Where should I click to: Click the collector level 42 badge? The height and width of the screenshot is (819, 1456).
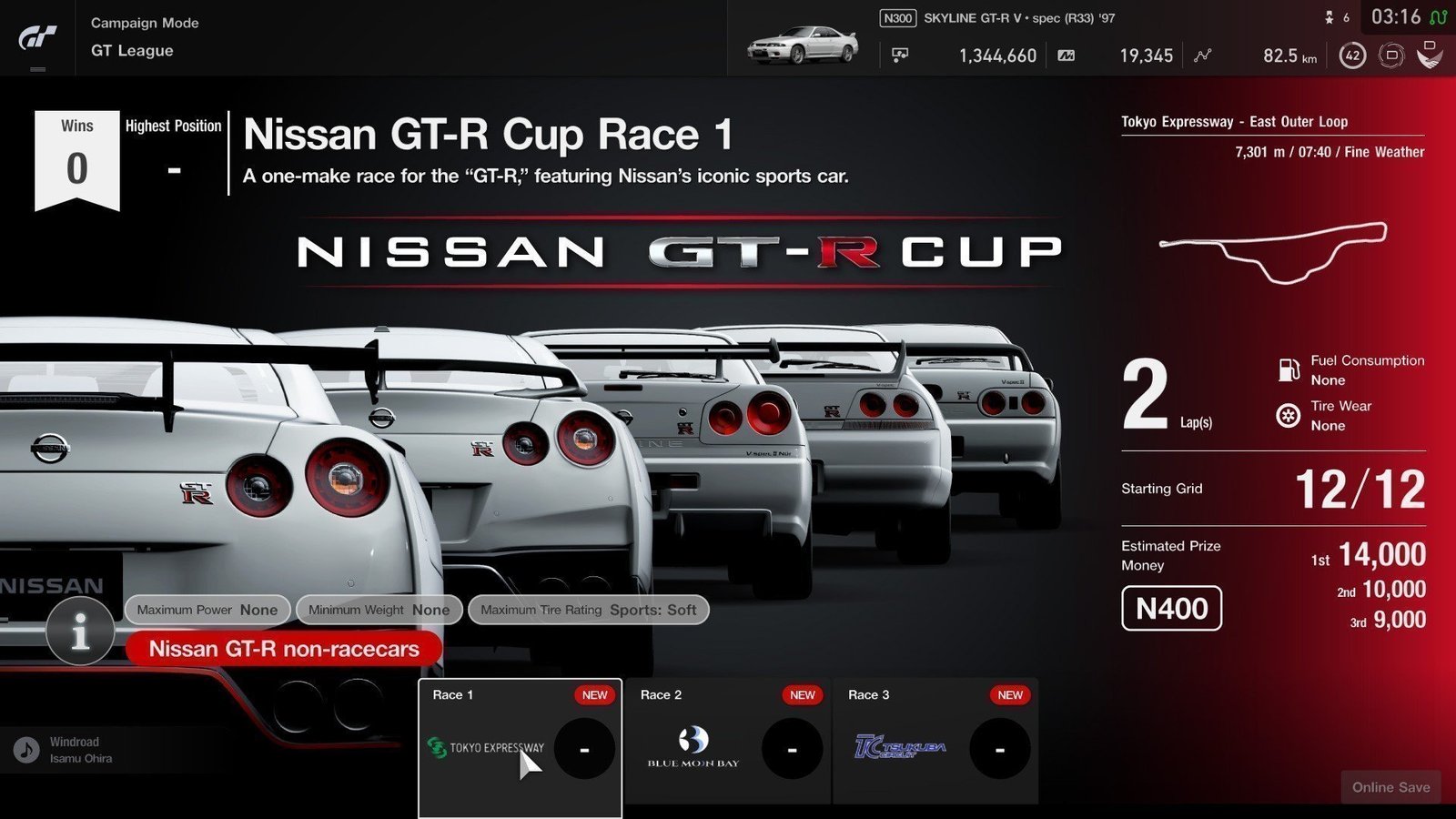point(1352,56)
